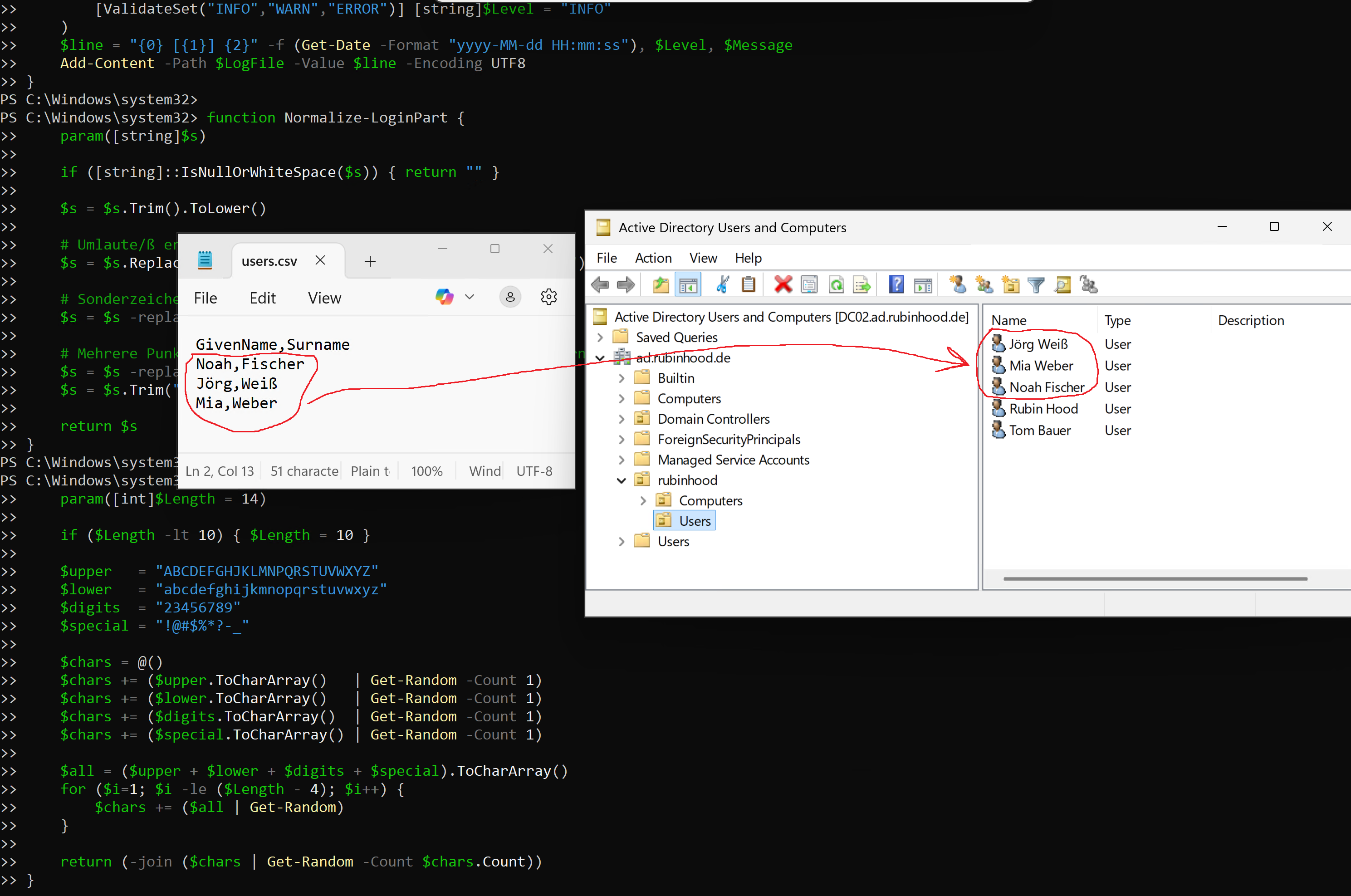Add a new tab in Notepad

[370, 261]
